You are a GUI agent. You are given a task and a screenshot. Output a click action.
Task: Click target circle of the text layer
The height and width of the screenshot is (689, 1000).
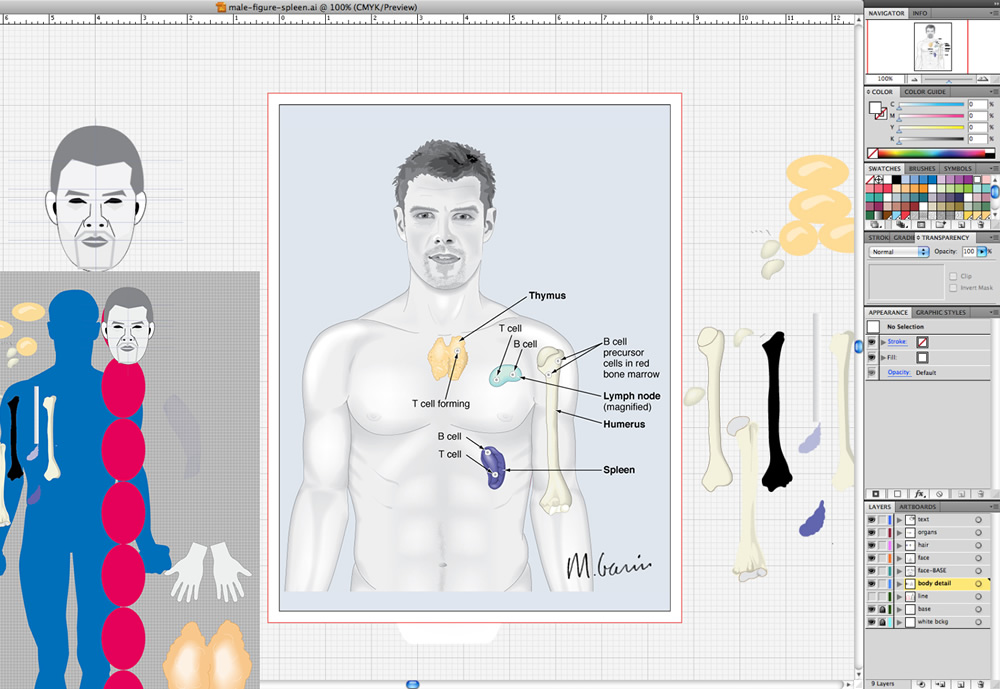tap(978, 520)
